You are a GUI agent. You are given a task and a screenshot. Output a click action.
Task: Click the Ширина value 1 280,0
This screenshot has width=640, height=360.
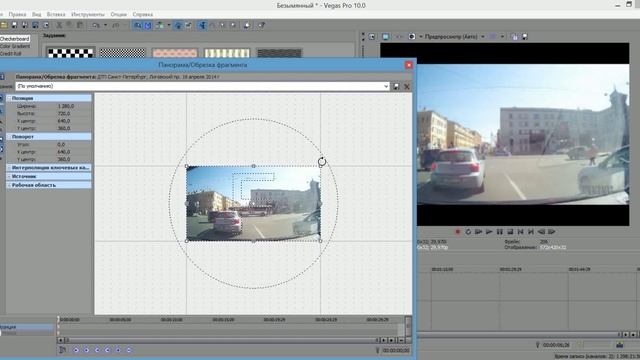[x=66, y=106]
